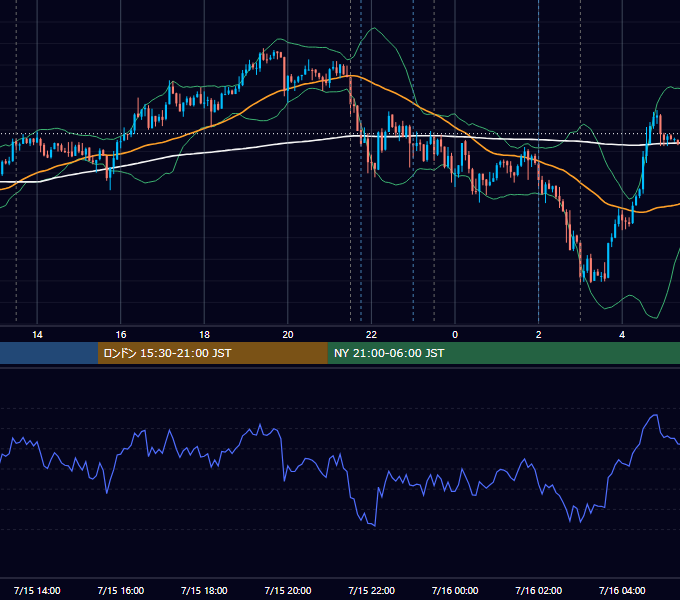Viewport: 680px width, 600px height.
Task: Click the 7/15 22:00 label on indicator axis
Action: pyautogui.click(x=371, y=590)
